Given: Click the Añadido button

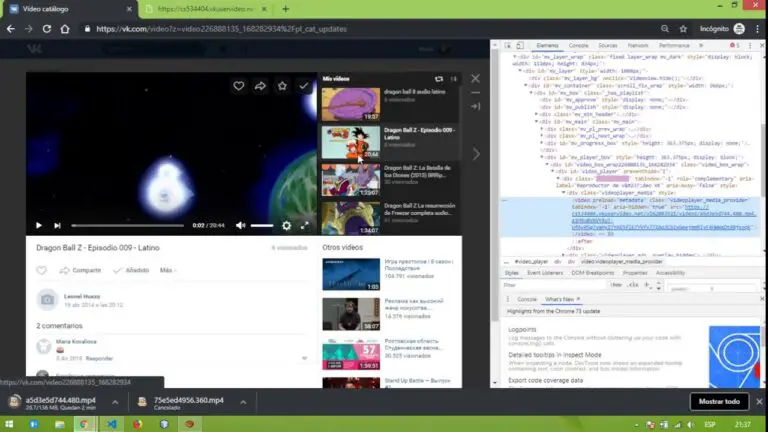Looking at the screenshot, I should click(131, 270).
